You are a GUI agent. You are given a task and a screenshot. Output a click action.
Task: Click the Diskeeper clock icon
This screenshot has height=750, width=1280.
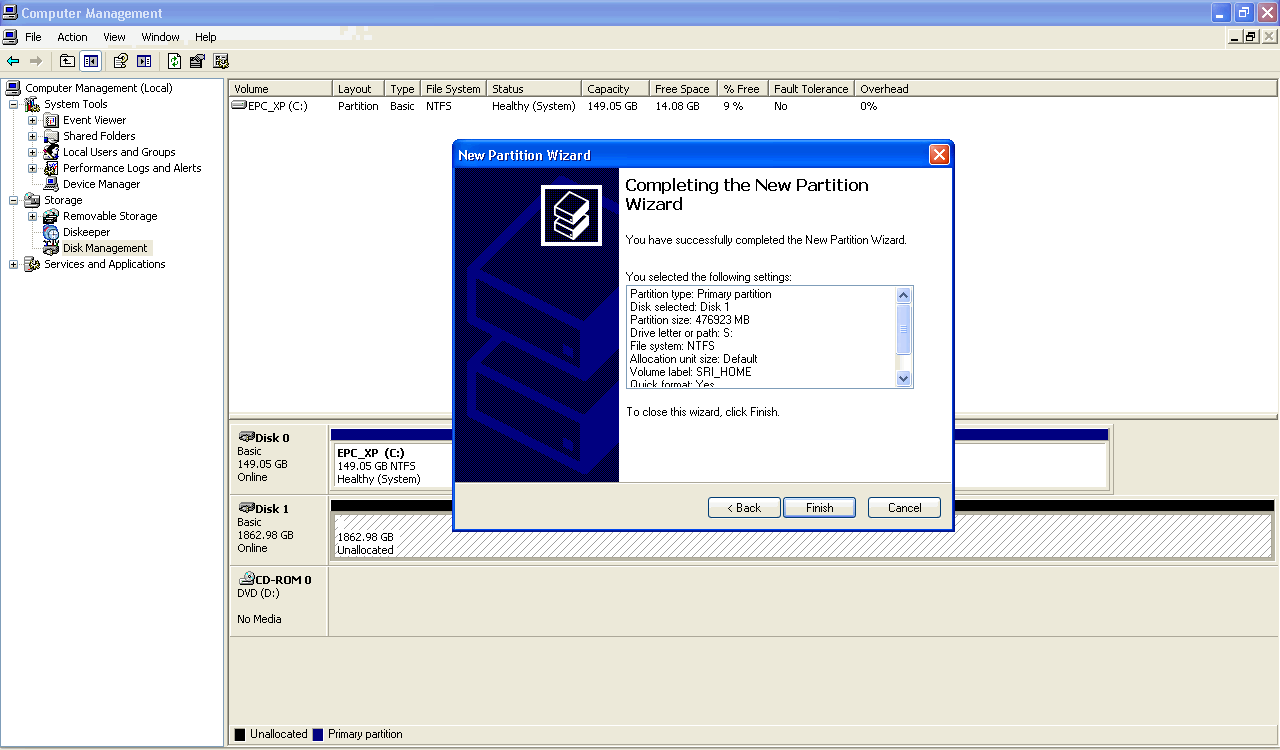pos(51,232)
